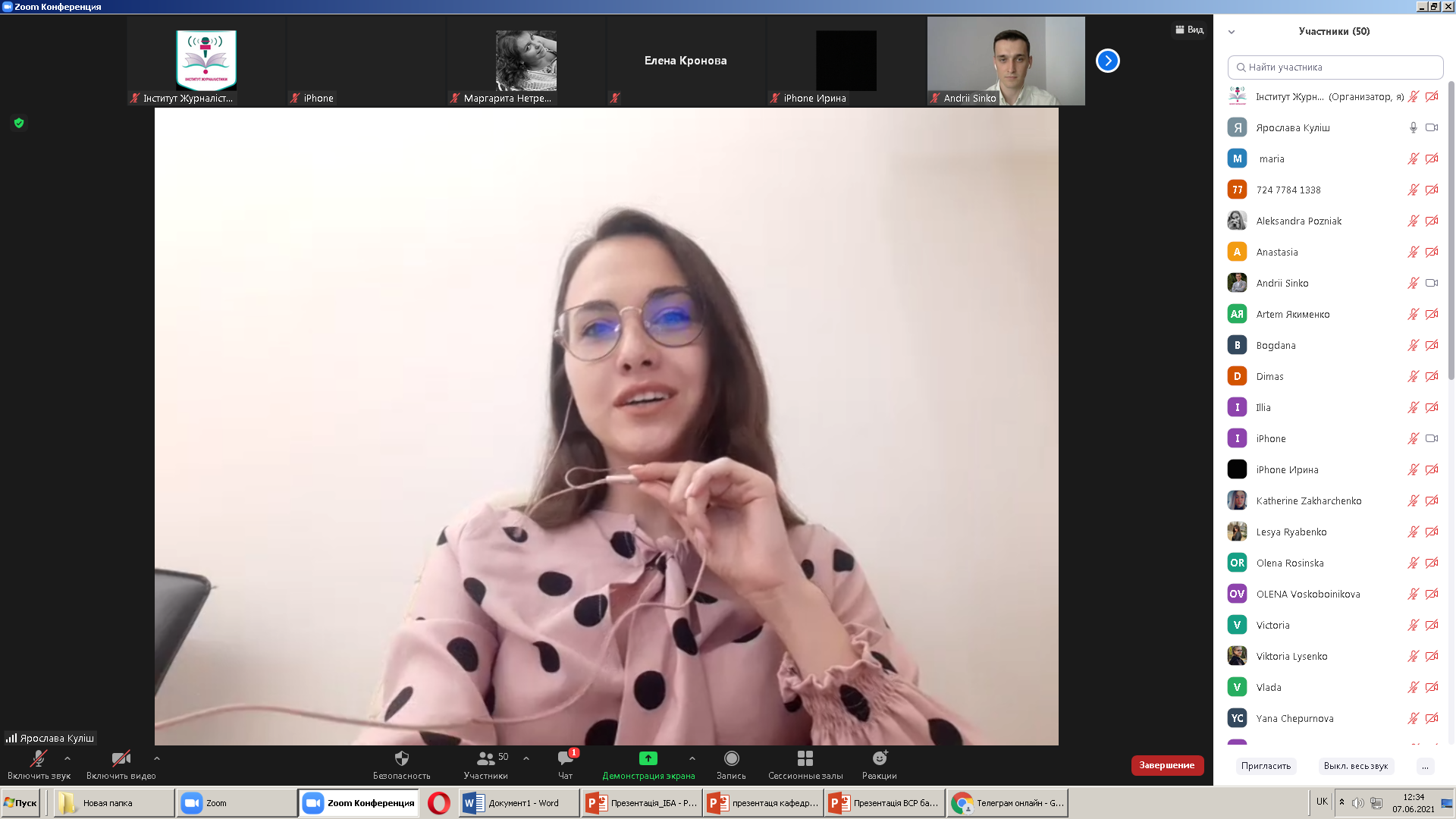Screen dimensions: 1456x819
Task: Click the participants list vertical scrollbar
Action: (1451, 227)
